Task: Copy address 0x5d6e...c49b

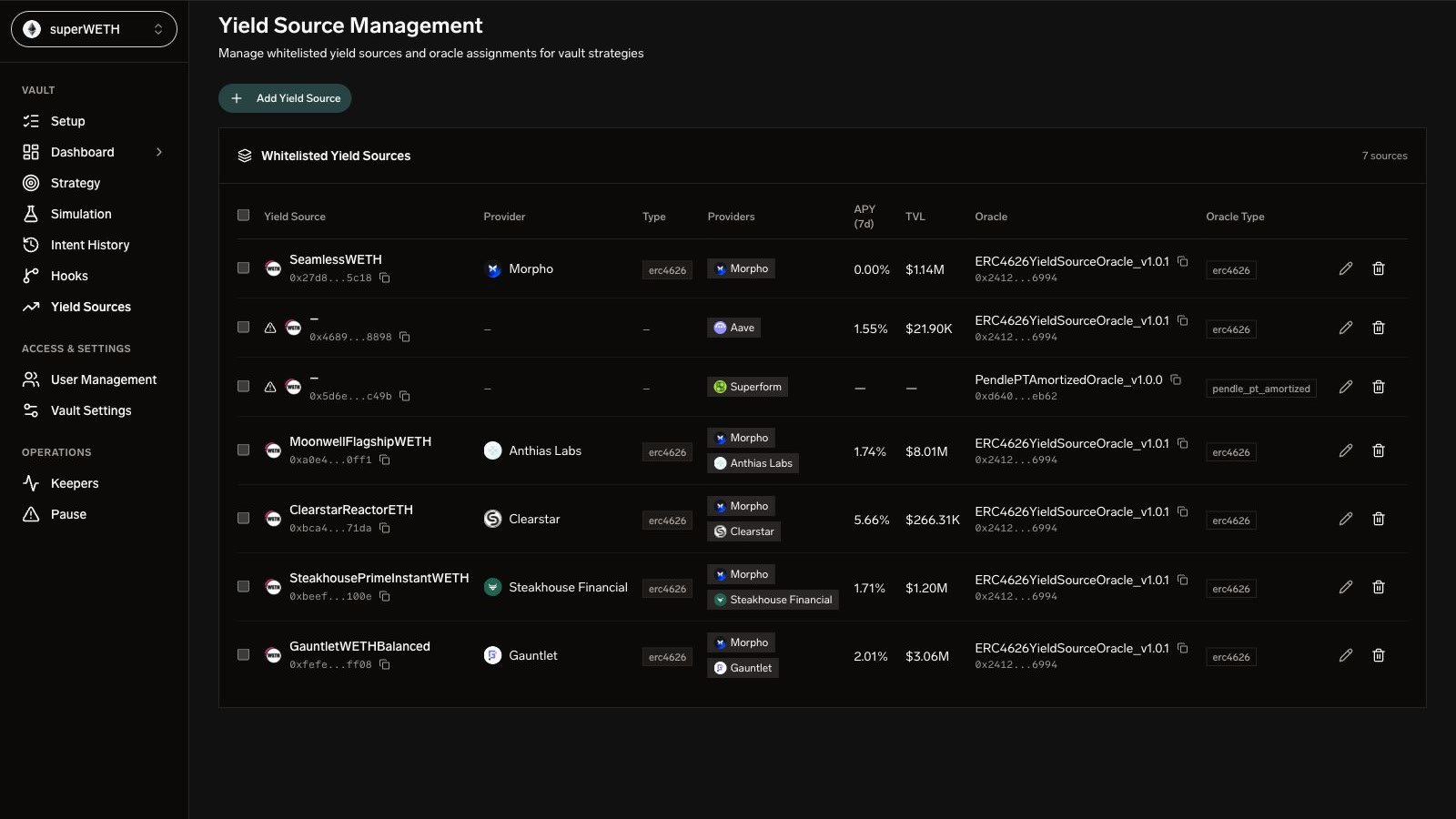Action: 405,396
